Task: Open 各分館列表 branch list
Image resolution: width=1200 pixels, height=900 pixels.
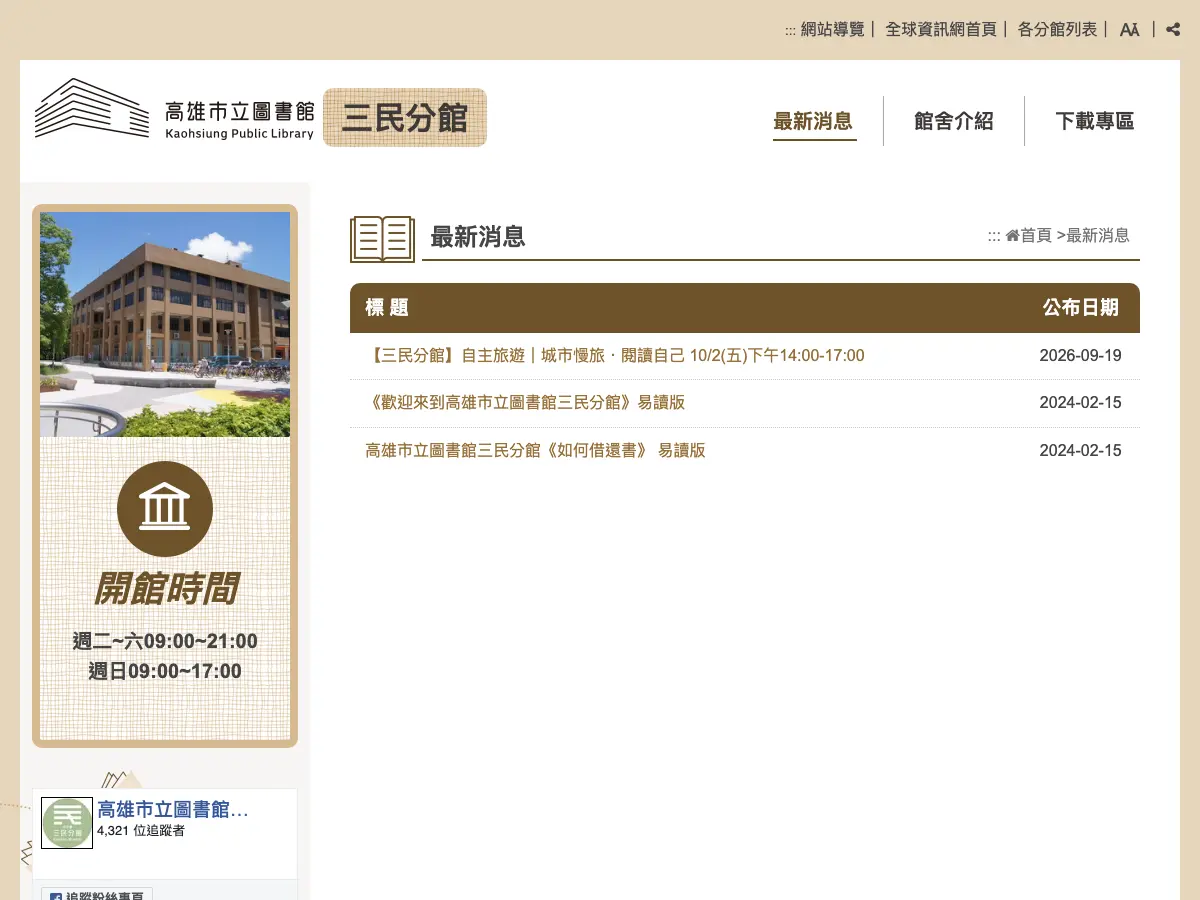Action: [1057, 30]
